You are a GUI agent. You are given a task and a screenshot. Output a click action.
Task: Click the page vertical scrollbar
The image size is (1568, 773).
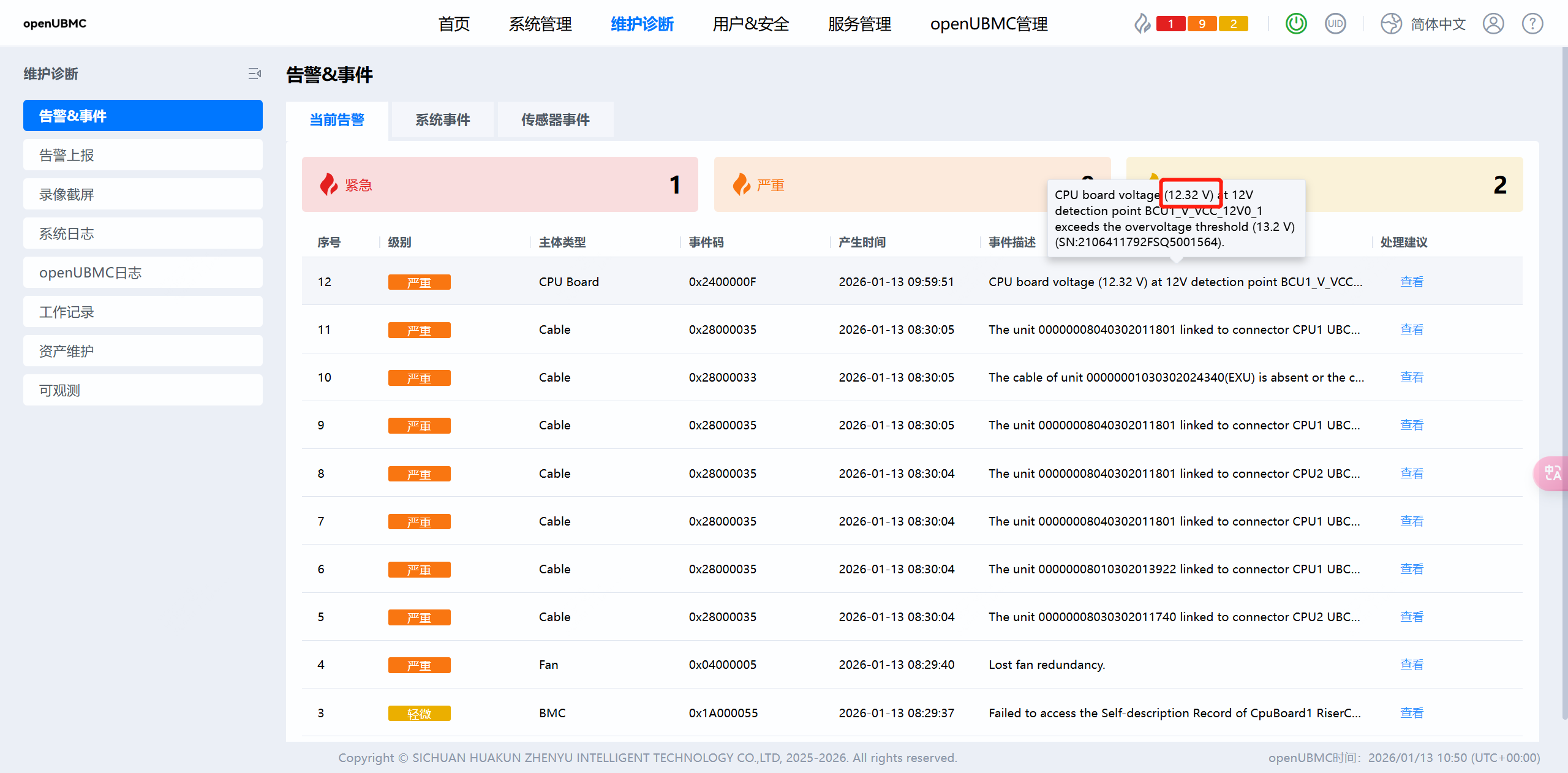point(1564,368)
